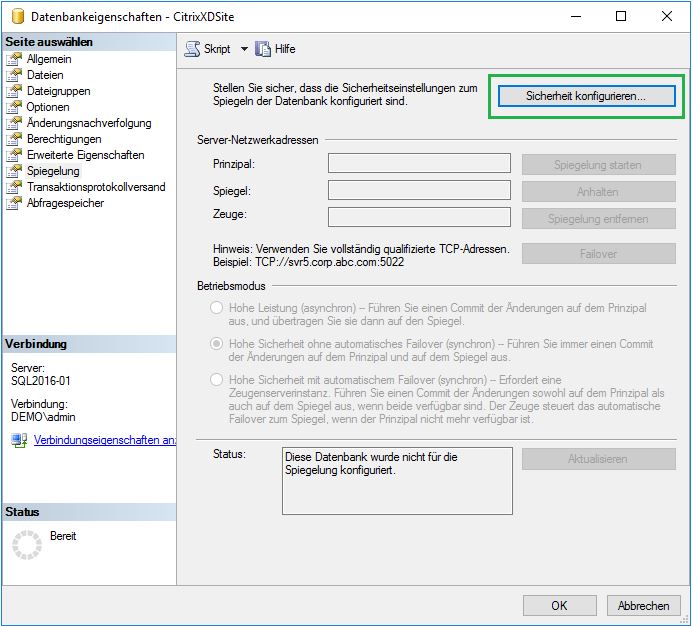Click the Dateien page icon
Viewport: 693px width, 628px height.
(14, 75)
